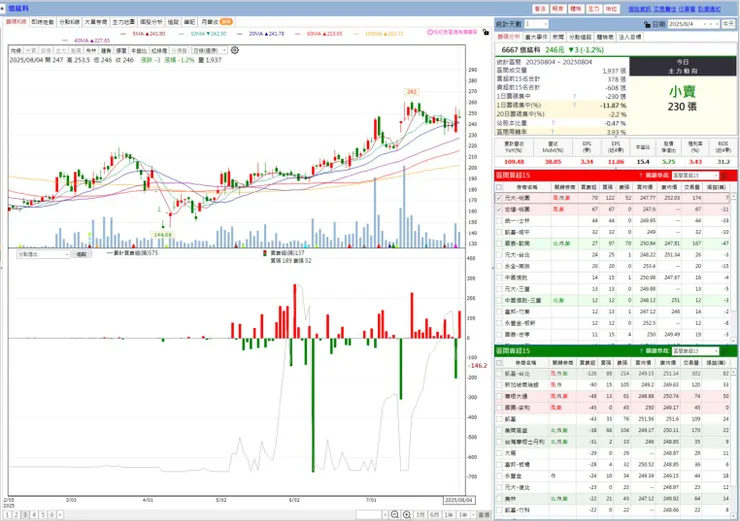Screen dimensions: 740x521
Task: Select the 6月 time range button
Action: pyautogui.click(x=434, y=515)
